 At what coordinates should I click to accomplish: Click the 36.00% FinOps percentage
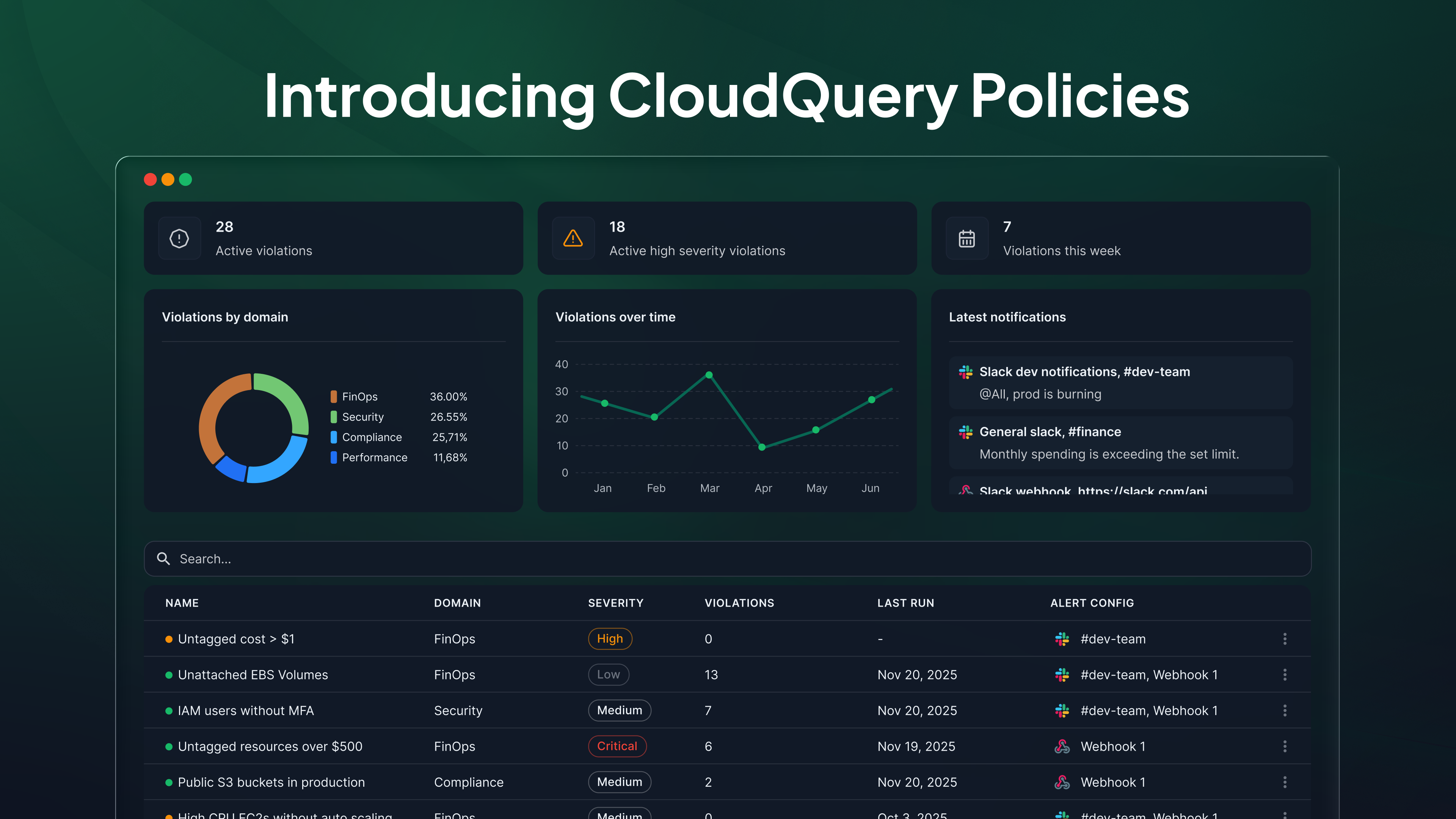[448, 397]
